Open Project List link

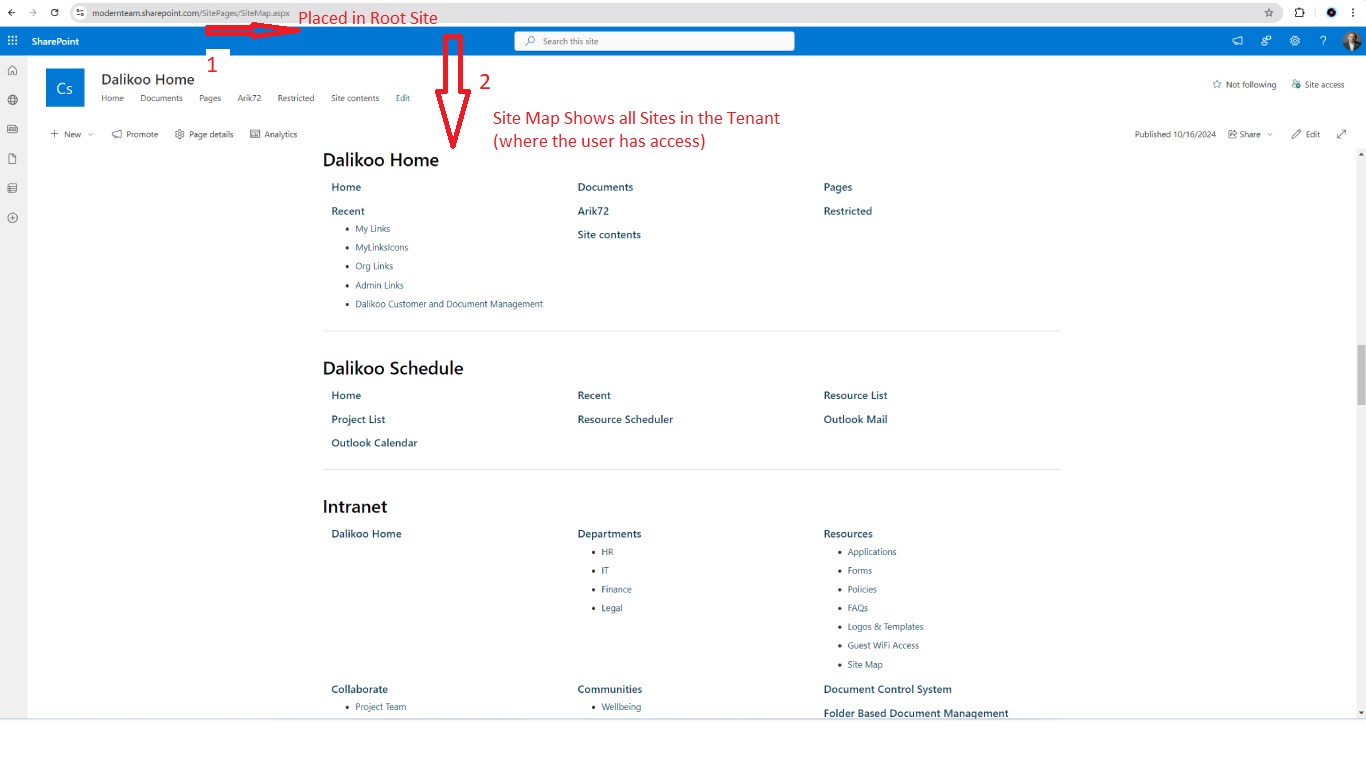pyautogui.click(x=358, y=419)
